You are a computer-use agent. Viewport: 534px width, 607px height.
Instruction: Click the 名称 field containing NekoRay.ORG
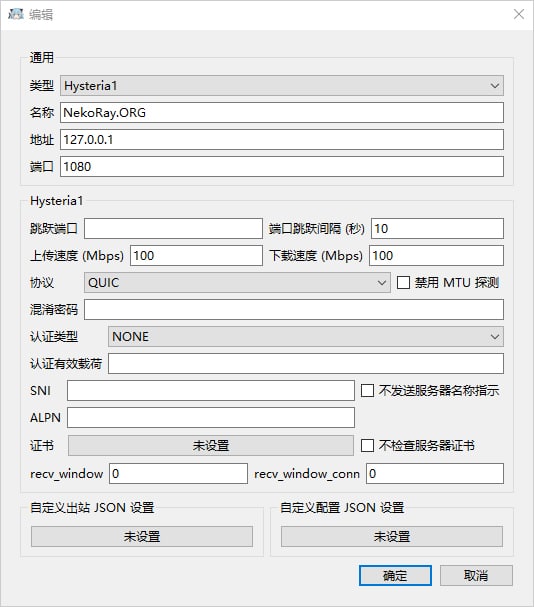pyautogui.click(x=282, y=113)
